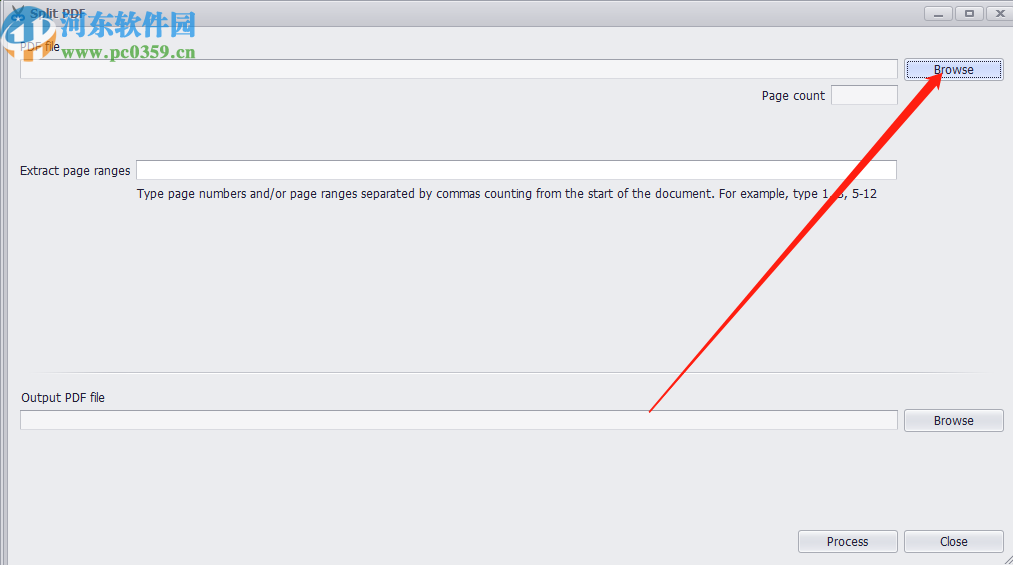
Task: Click the page range hint text
Action: click(506, 194)
